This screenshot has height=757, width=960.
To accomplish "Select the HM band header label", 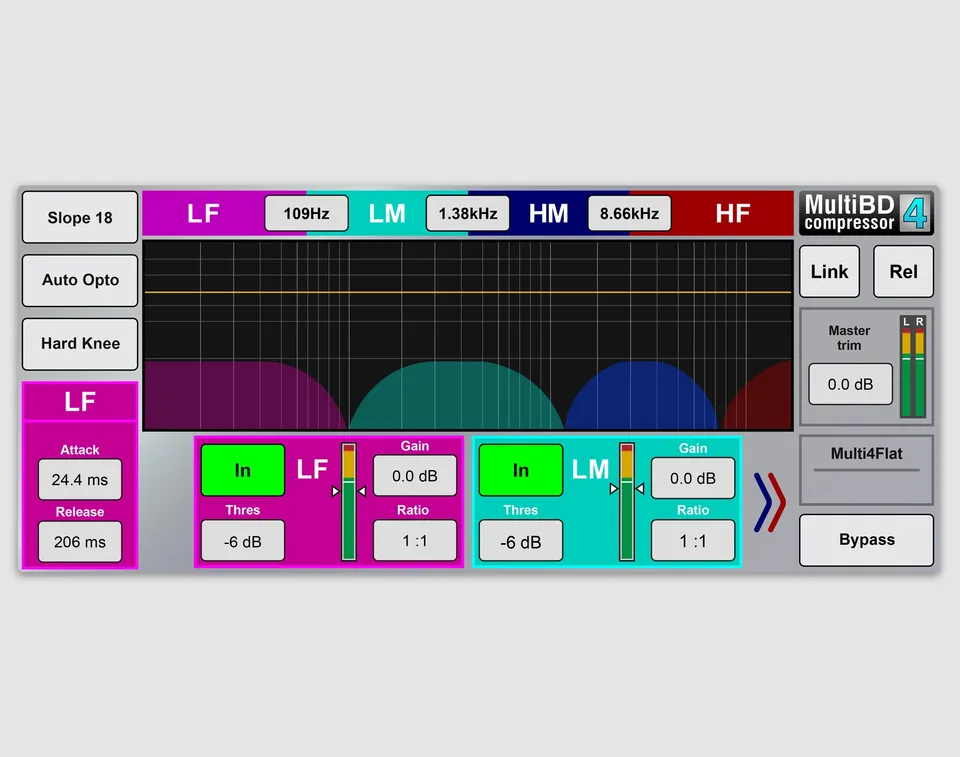I will (548, 214).
